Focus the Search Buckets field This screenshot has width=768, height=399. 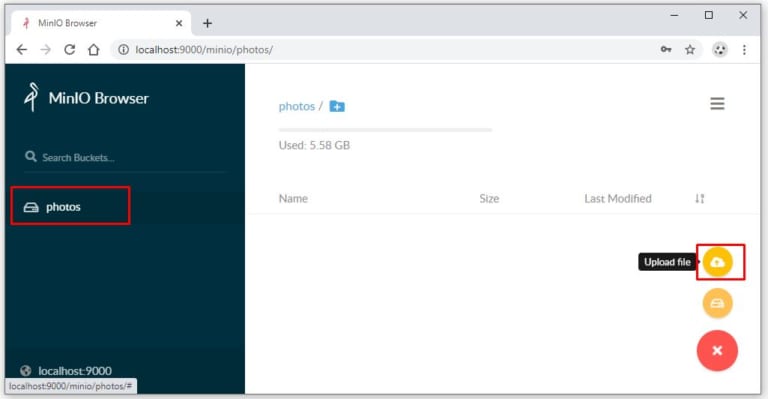tap(125, 158)
